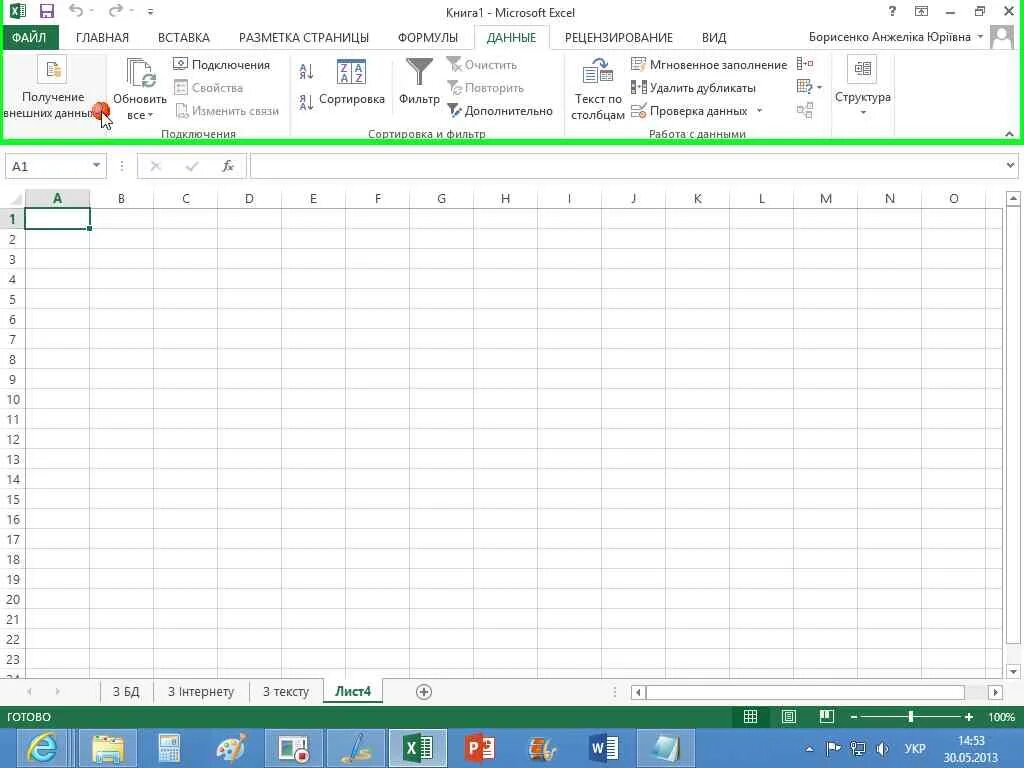
Task: Click the zoom out minus button
Action: tap(854, 717)
